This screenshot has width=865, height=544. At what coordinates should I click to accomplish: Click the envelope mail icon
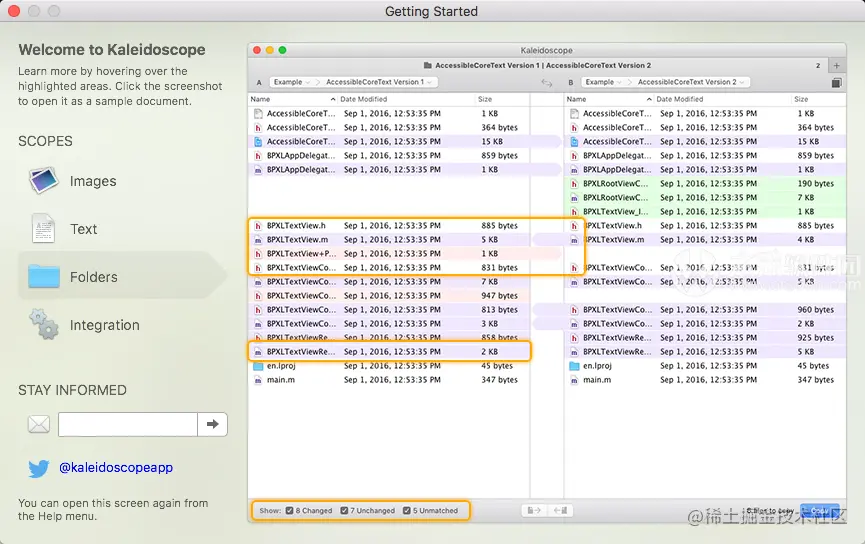[39, 424]
